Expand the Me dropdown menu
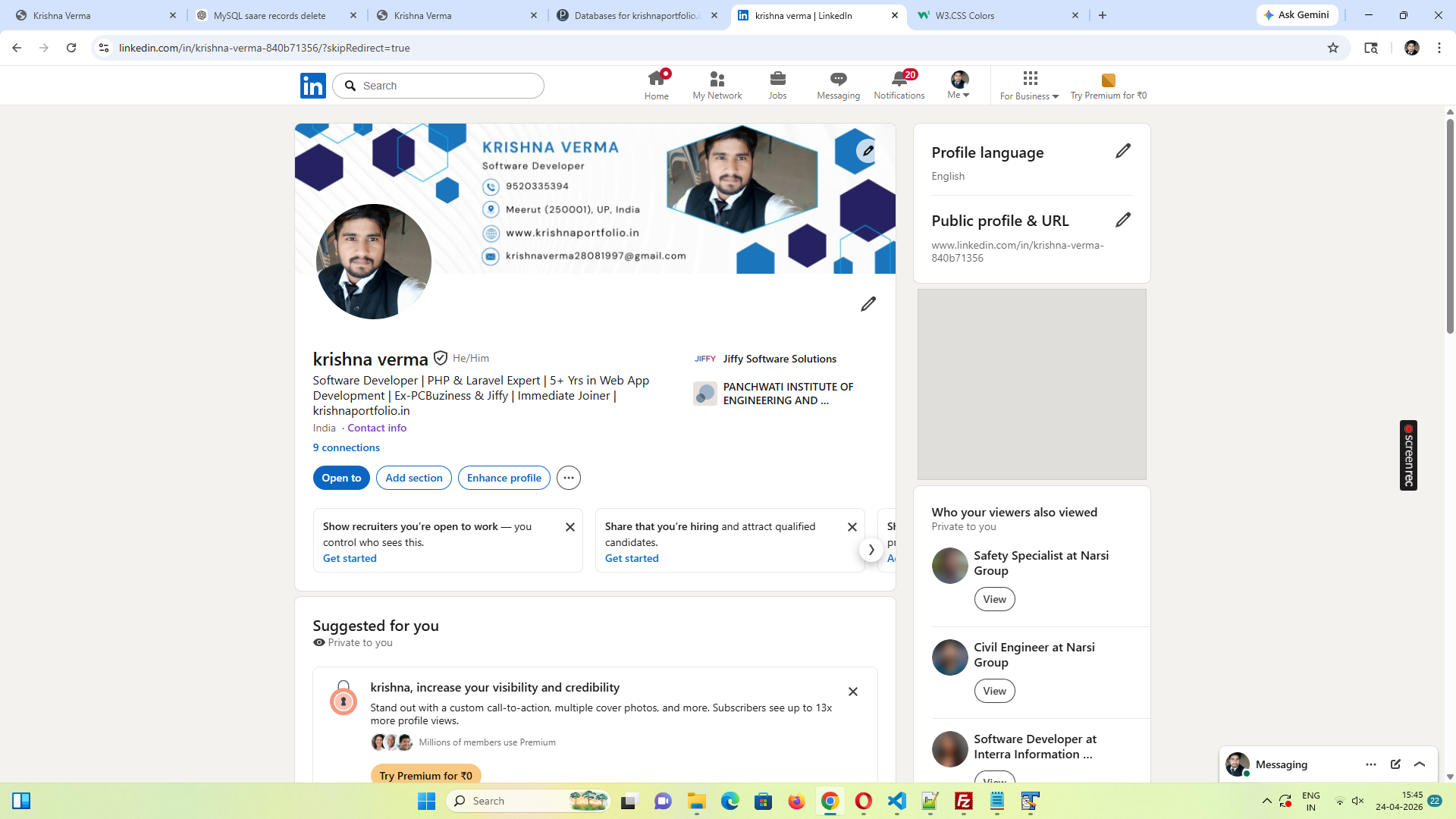 point(959,85)
